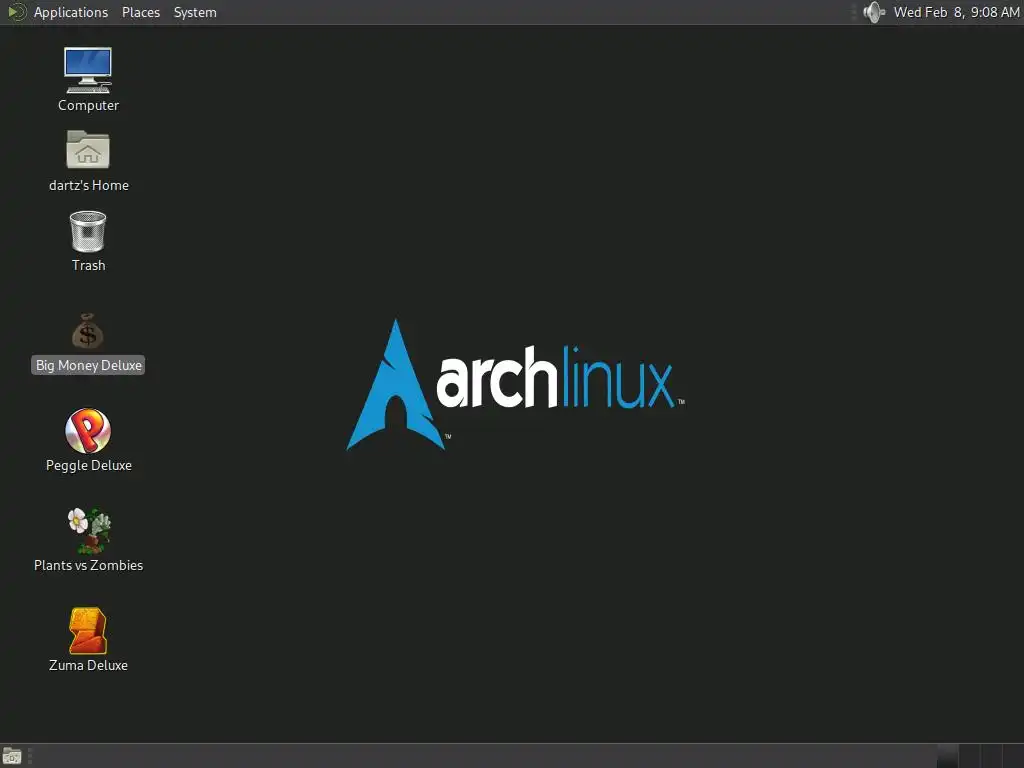Select the Computer desktop icon
Screen dimensions: 1024x768
pos(88,70)
